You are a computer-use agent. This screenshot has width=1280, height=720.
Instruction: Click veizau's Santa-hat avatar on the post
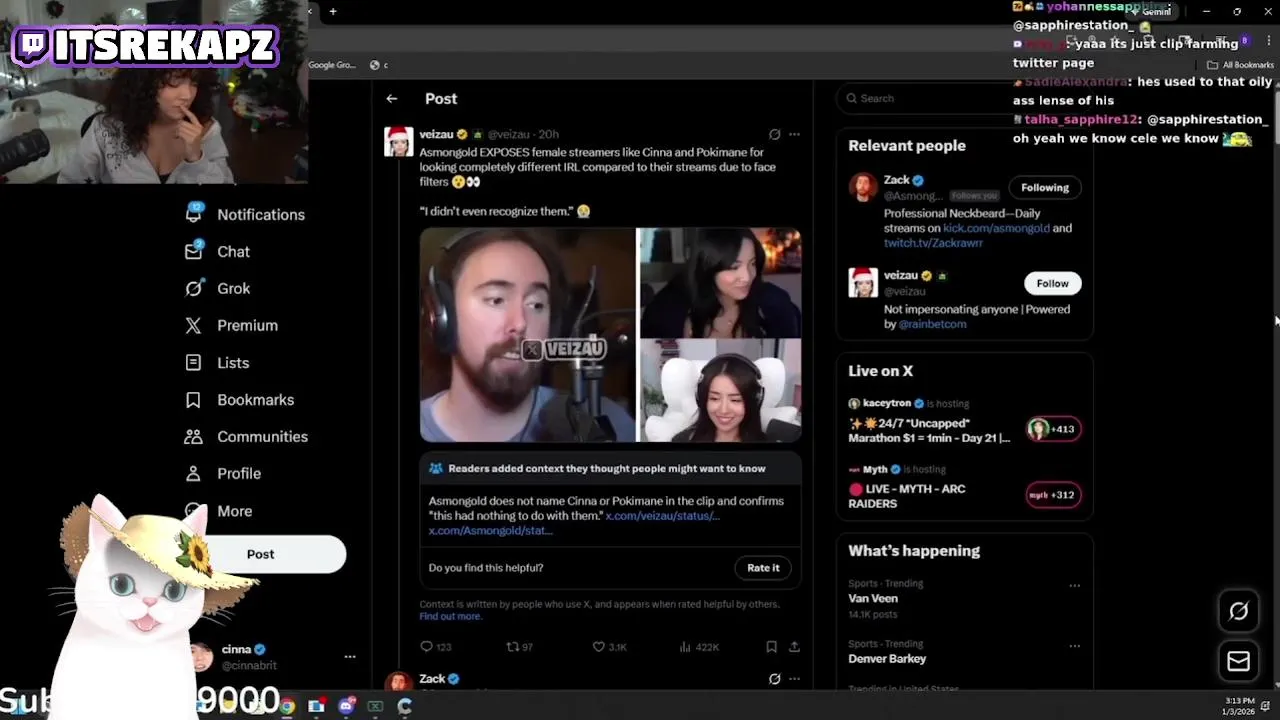[x=399, y=142]
